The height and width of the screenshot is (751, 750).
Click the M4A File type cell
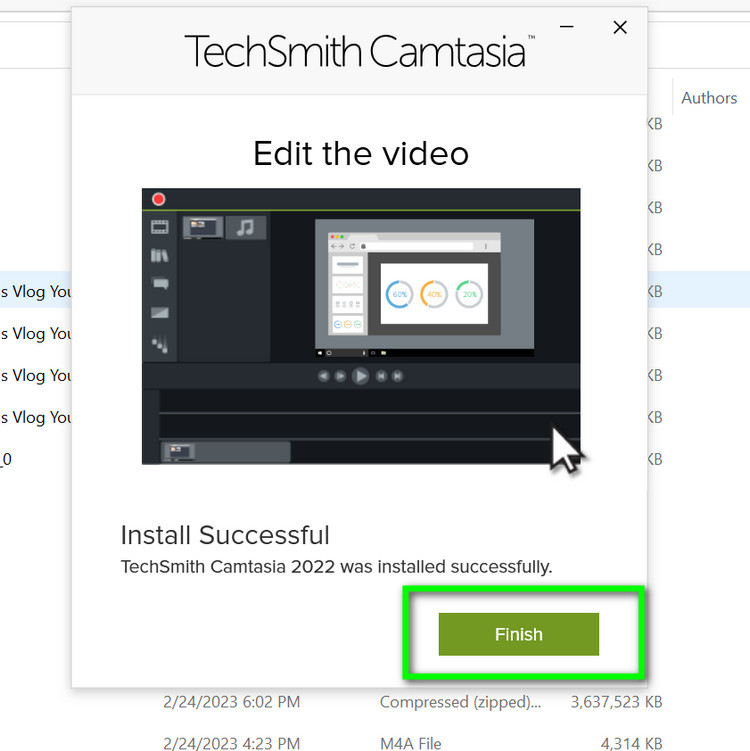(x=410, y=743)
